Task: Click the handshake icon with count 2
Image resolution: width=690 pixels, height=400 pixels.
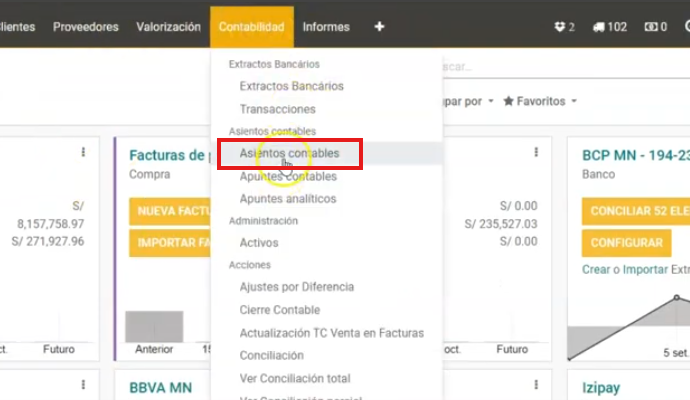Action: (564, 27)
